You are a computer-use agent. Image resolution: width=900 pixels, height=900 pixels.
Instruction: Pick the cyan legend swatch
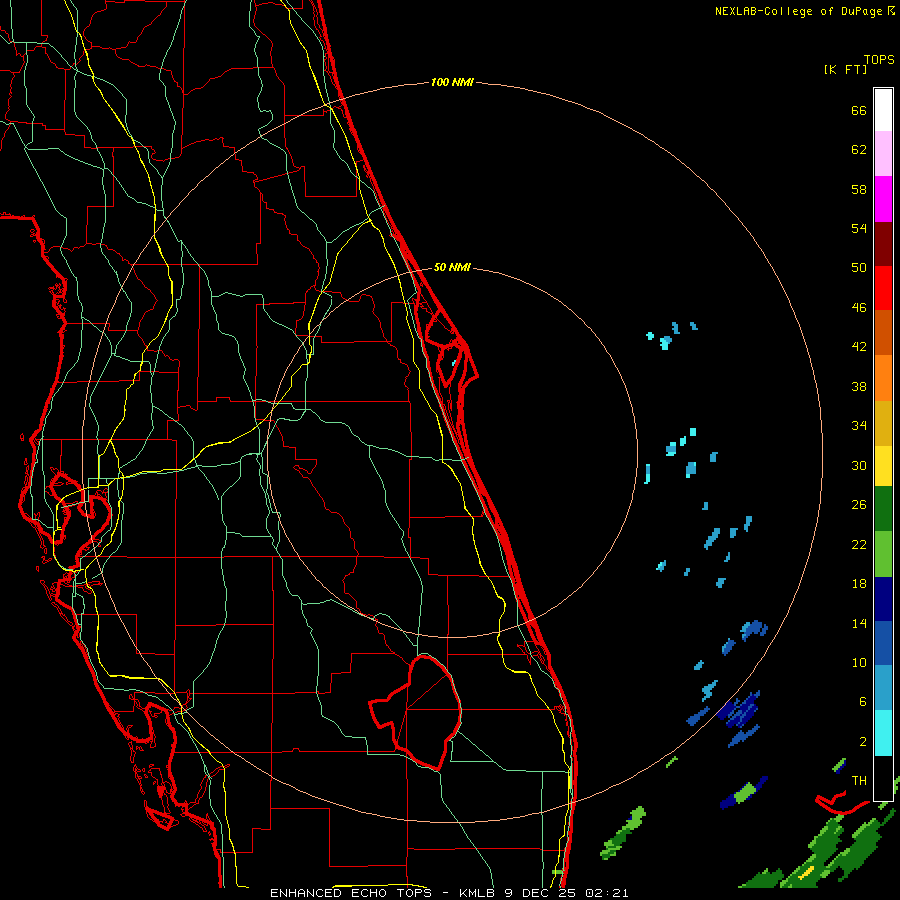(x=883, y=732)
